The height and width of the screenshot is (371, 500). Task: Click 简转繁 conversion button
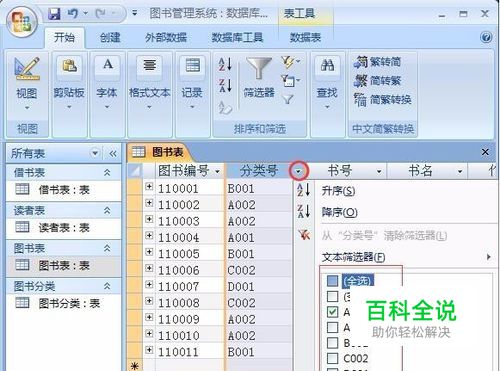point(377,81)
